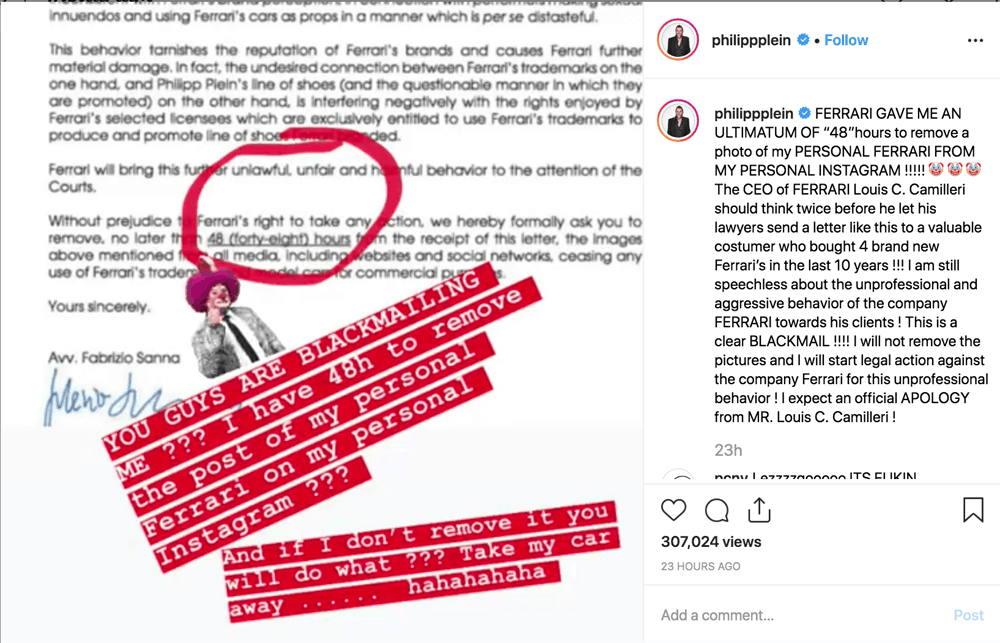Show the 307,024 views count details
The height and width of the screenshot is (643, 1000).
point(711,542)
